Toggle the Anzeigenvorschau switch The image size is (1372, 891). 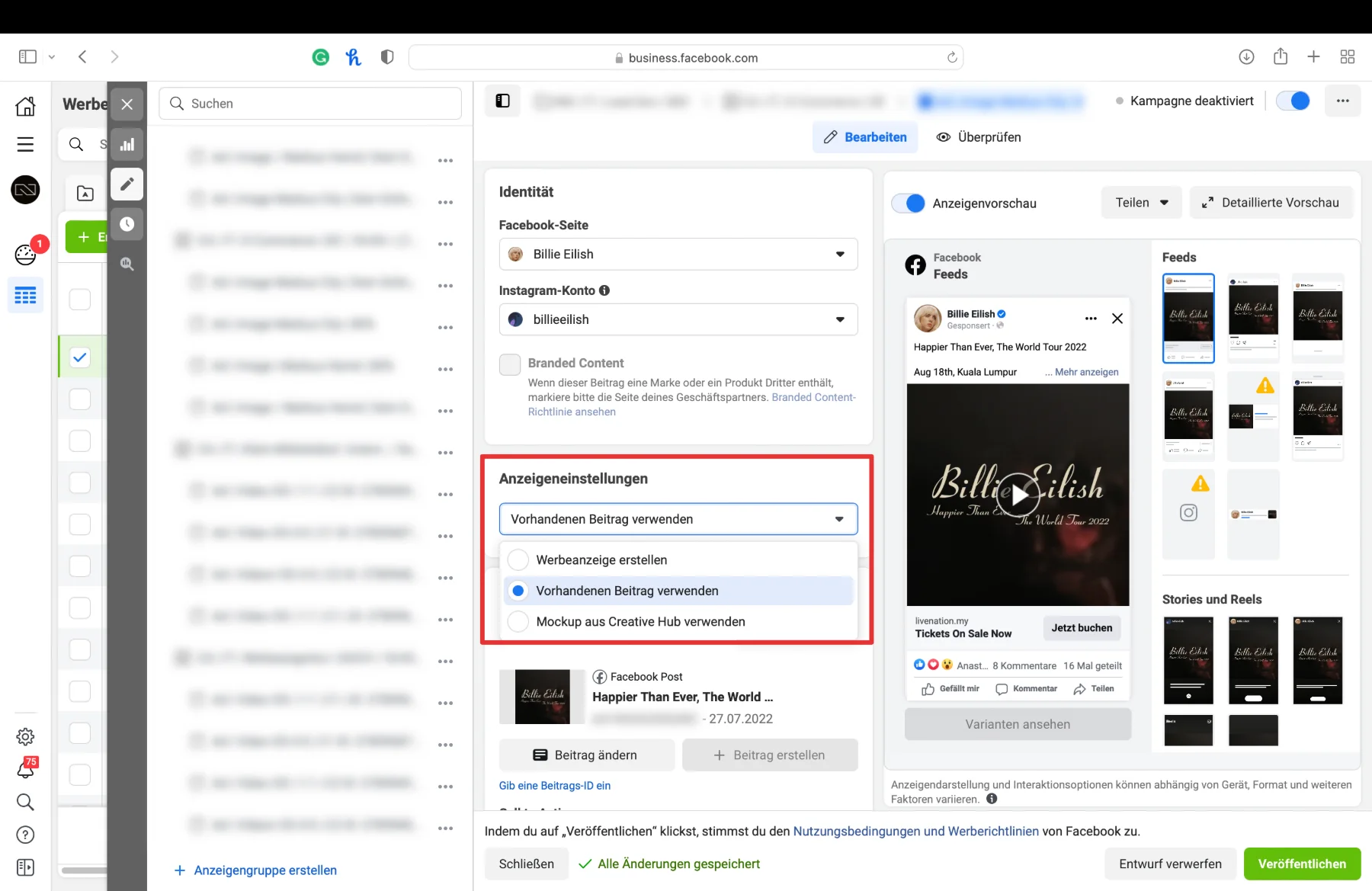pyautogui.click(x=908, y=204)
